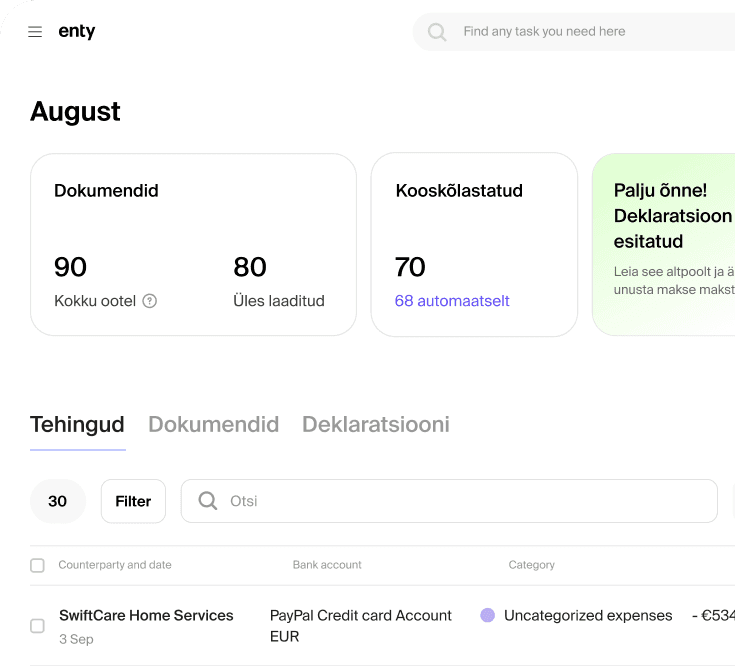The image size is (735, 666).
Task: Click the 30 count pill
Action: click(x=58, y=501)
